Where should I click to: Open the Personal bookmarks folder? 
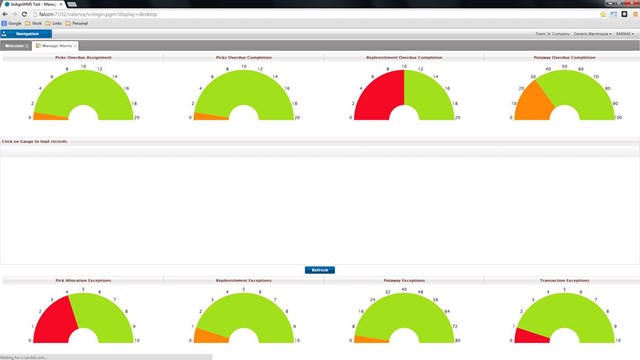pos(77,23)
